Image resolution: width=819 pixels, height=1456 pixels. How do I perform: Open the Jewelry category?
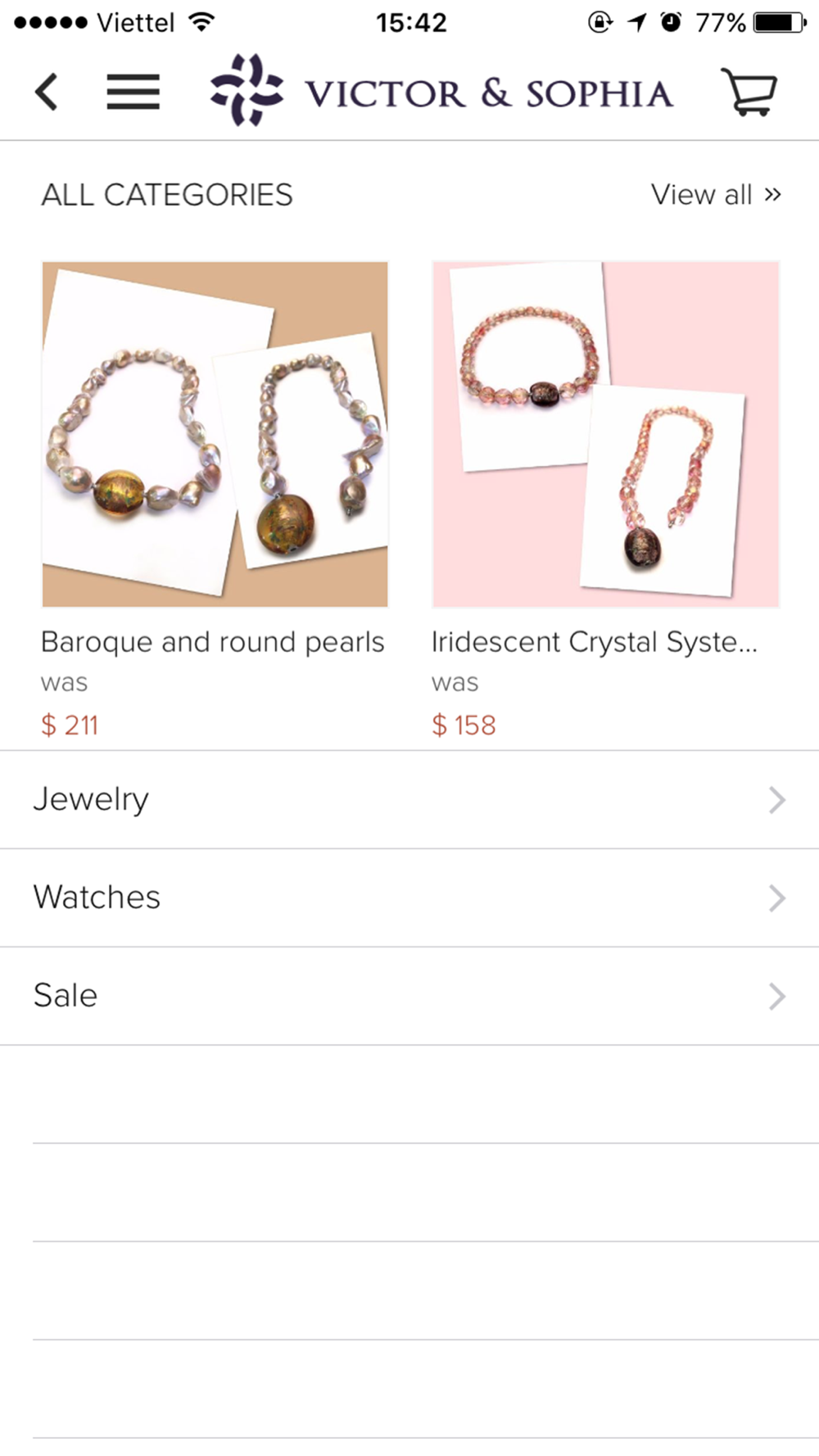pos(409,799)
